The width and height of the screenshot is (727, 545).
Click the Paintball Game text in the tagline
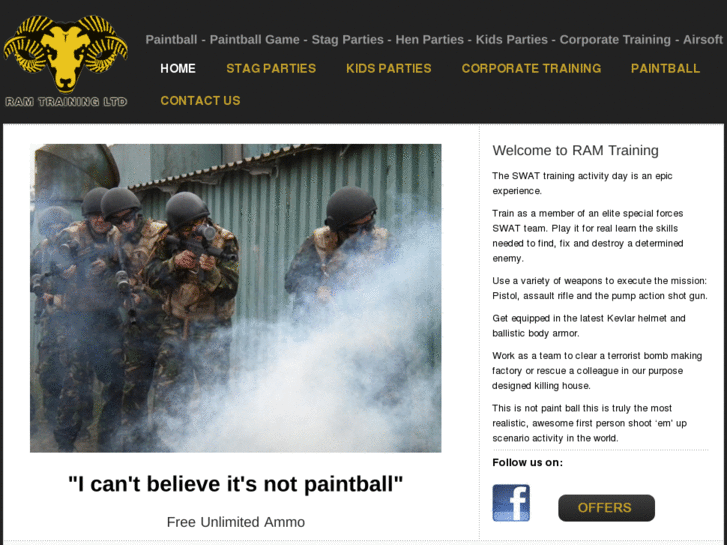coord(255,39)
